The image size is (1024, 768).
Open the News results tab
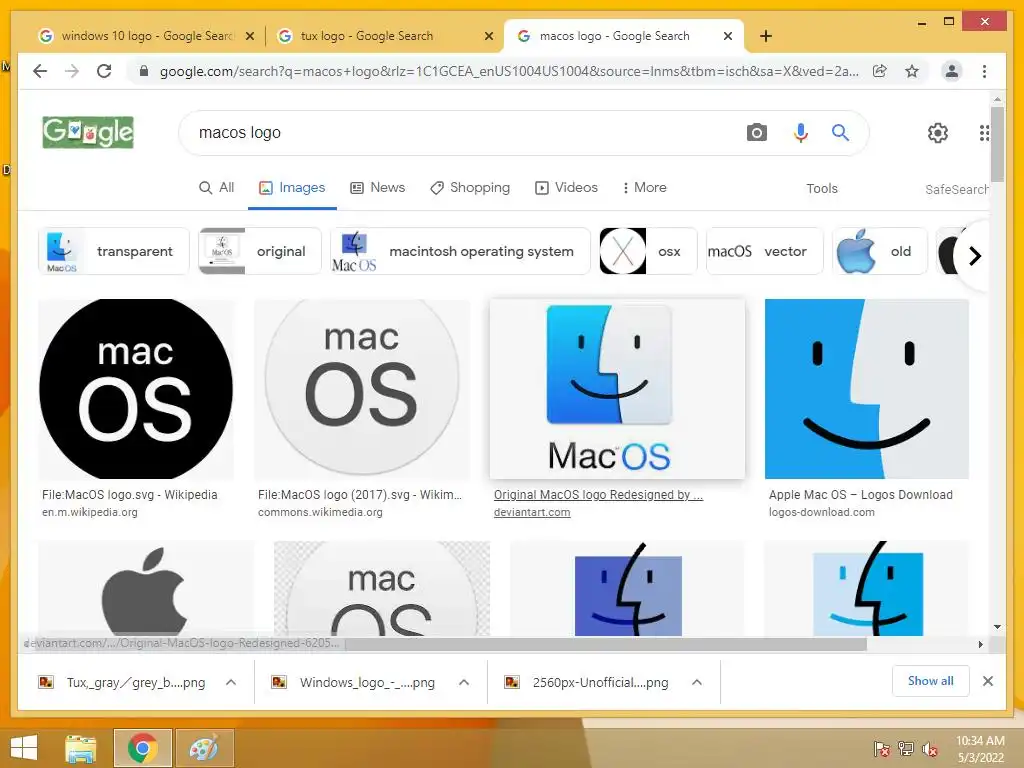[x=377, y=187]
